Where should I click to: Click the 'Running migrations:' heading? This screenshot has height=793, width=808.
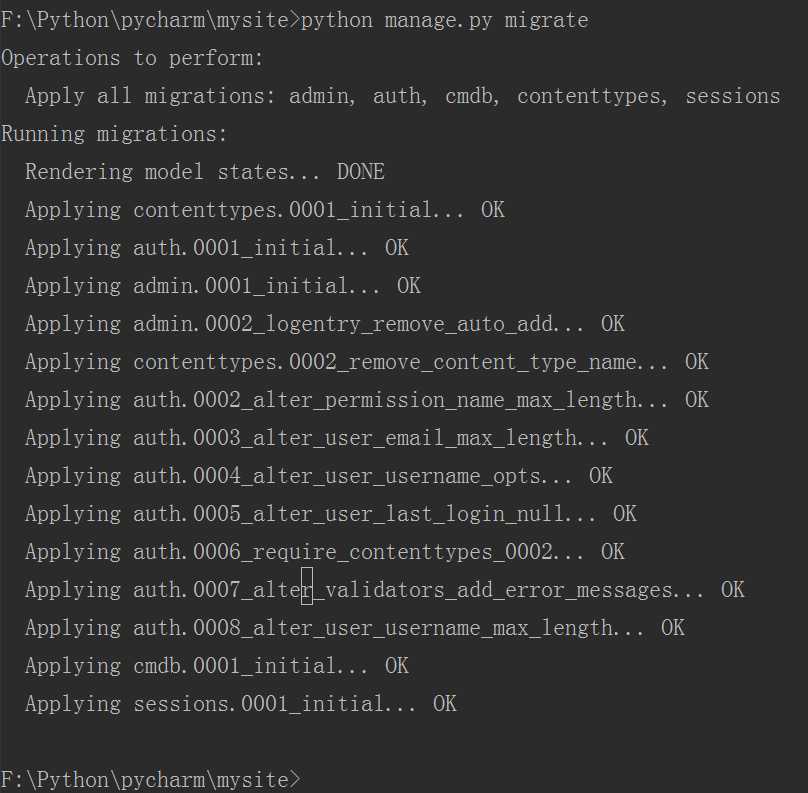point(114,134)
